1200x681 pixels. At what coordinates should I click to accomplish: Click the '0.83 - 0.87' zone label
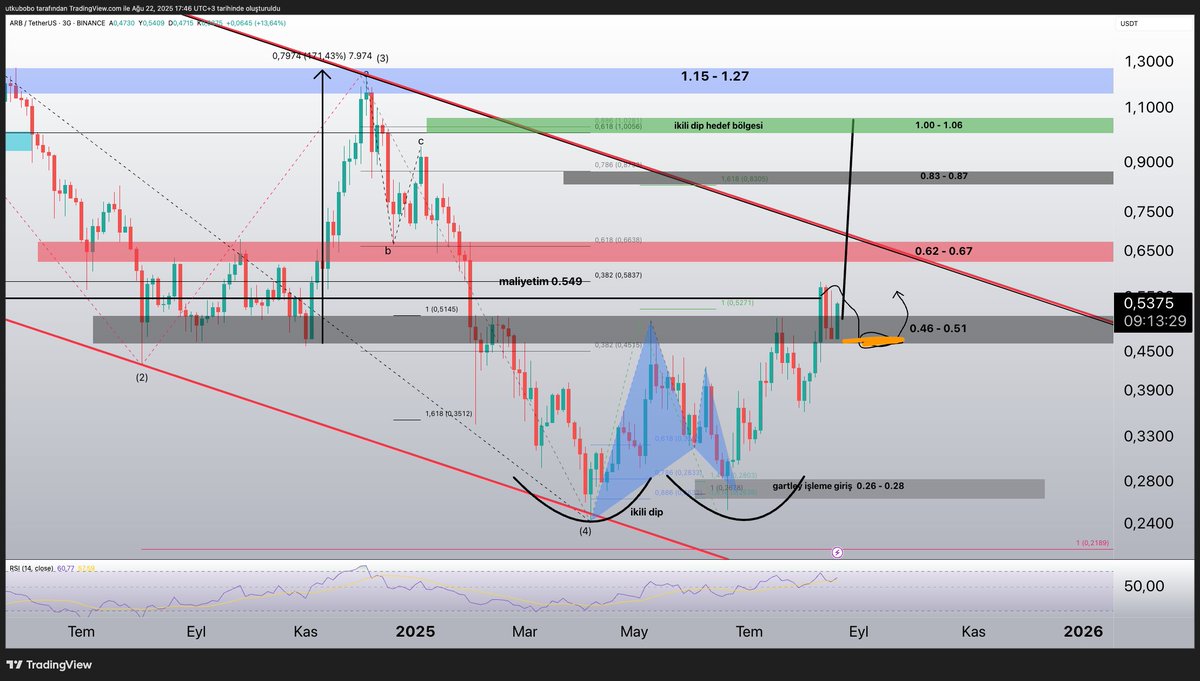(944, 176)
